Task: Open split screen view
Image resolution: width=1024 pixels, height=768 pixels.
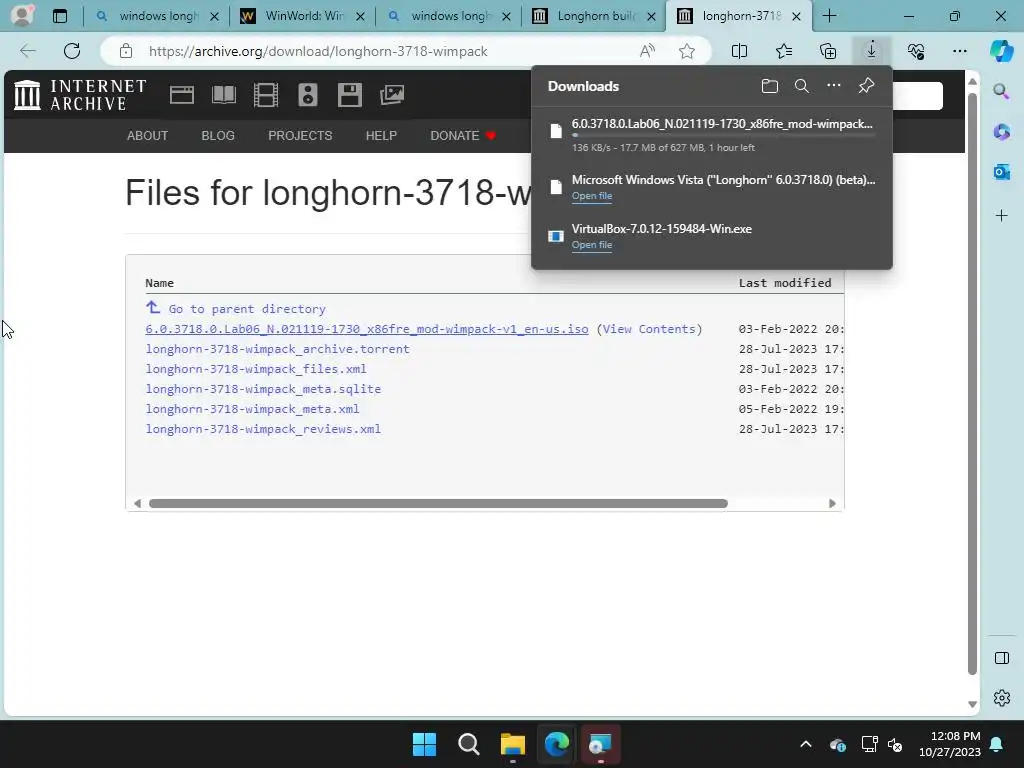Action: (x=739, y=51)
